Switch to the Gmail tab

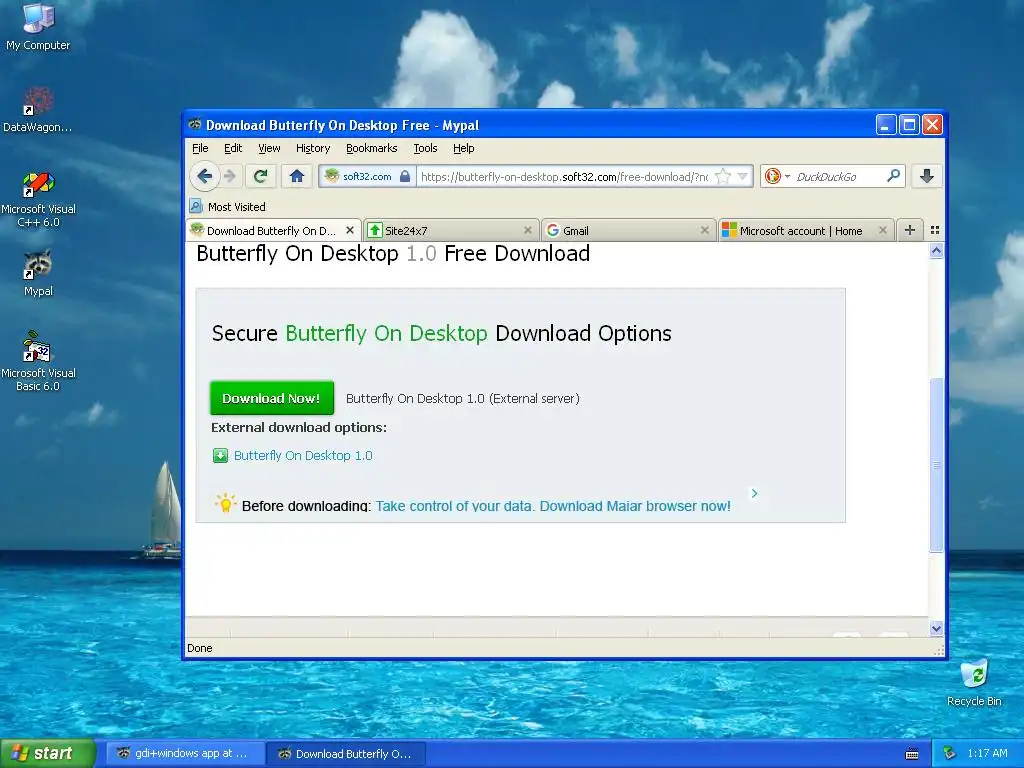coord(628,231)
